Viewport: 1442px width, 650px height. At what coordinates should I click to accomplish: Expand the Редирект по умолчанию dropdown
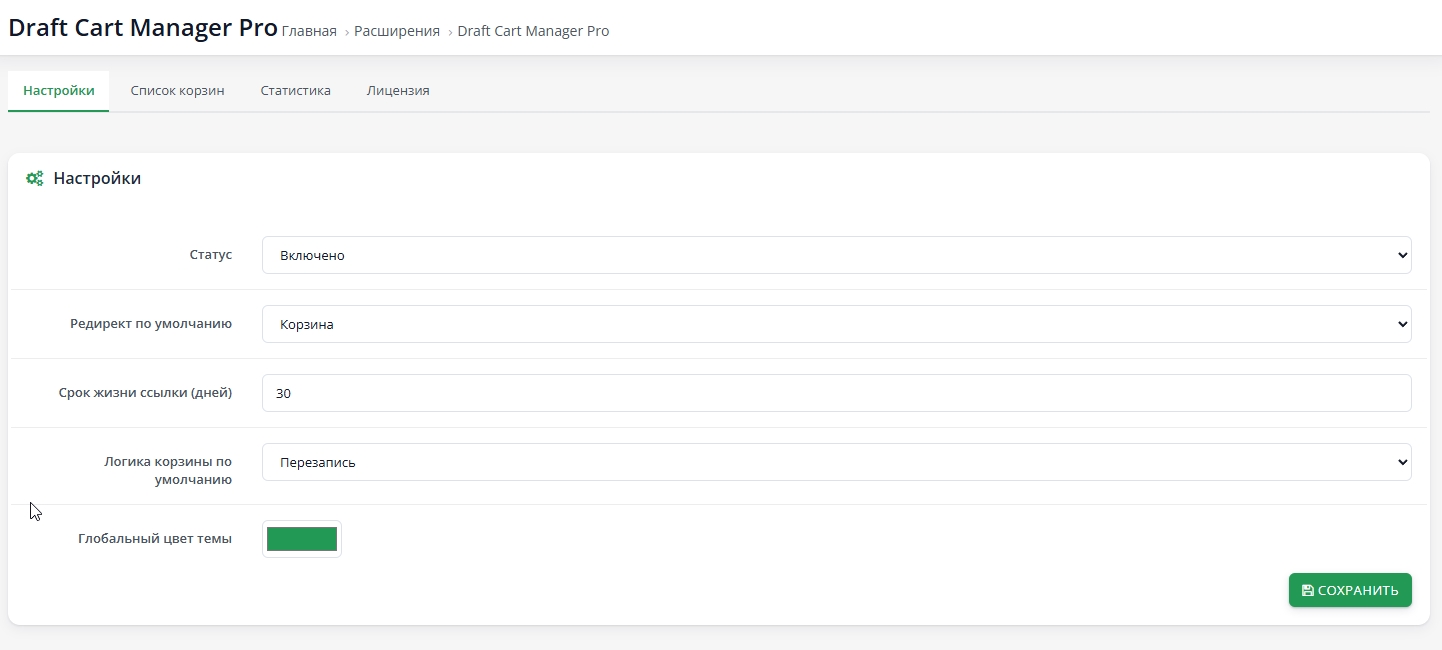tap(836, 324)
